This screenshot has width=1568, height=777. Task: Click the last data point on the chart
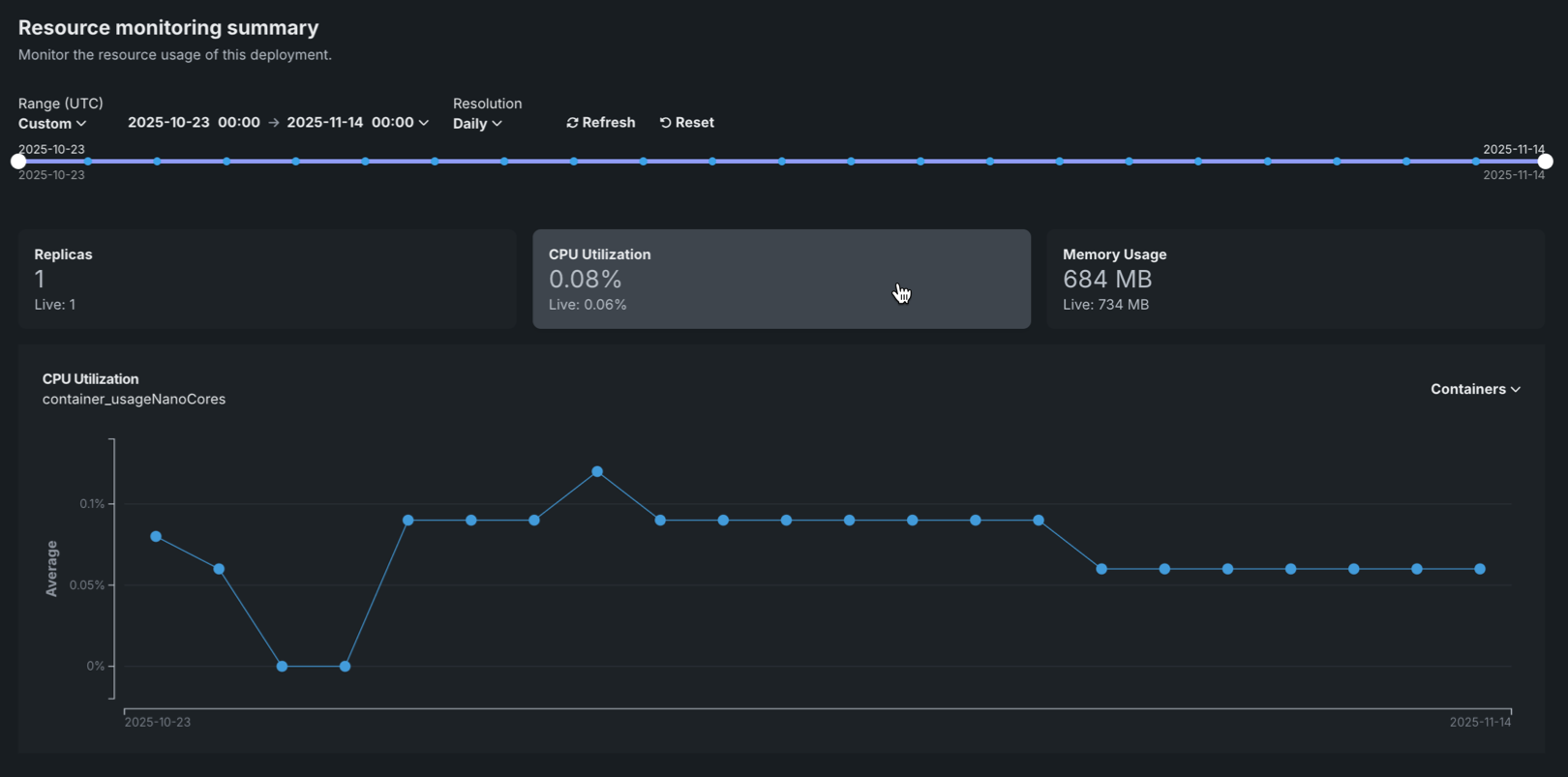pyautogui.click(x=1480, y=570)
